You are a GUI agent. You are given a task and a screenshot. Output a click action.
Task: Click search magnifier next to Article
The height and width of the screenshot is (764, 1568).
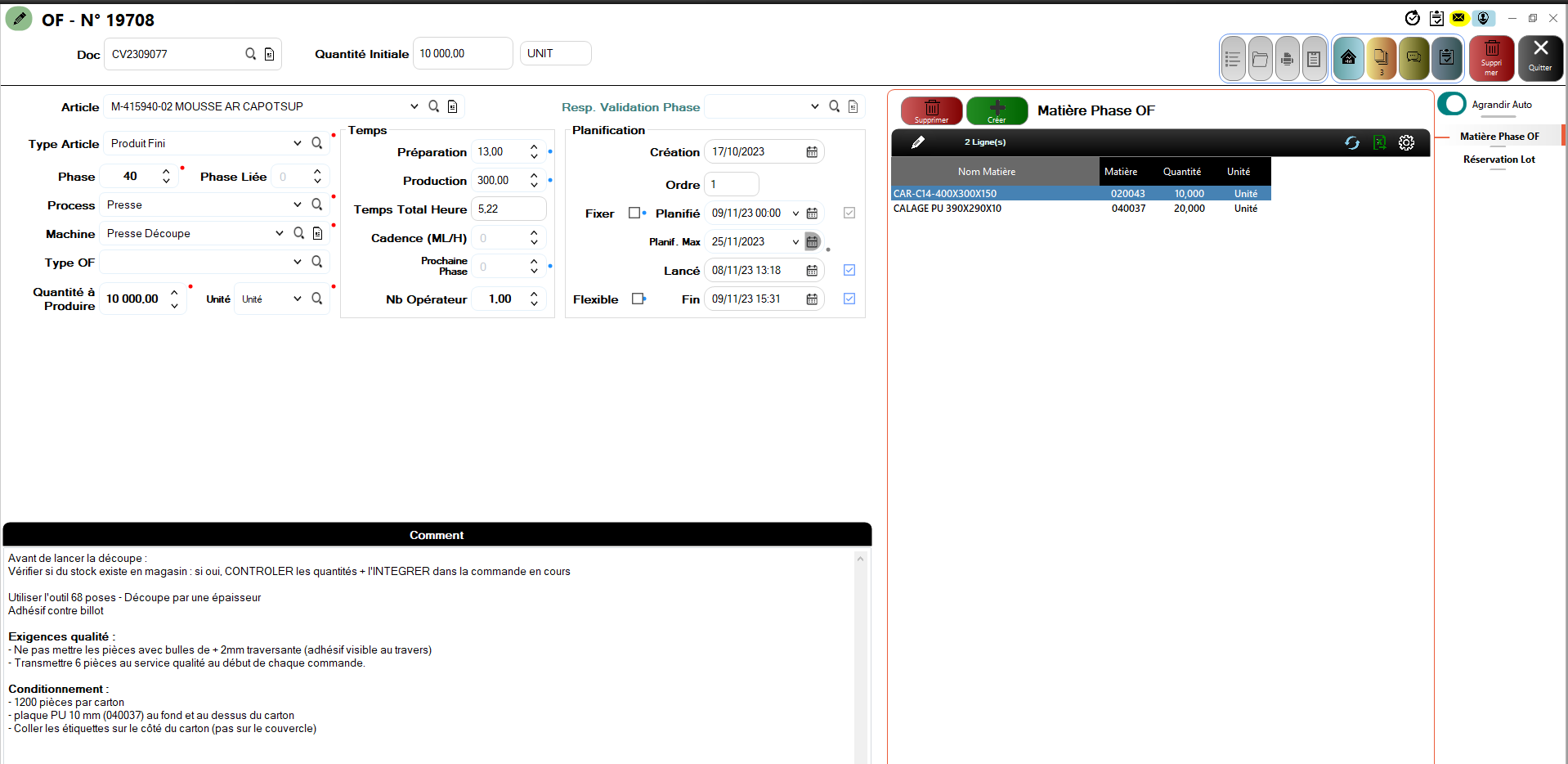tap(434, 106)
